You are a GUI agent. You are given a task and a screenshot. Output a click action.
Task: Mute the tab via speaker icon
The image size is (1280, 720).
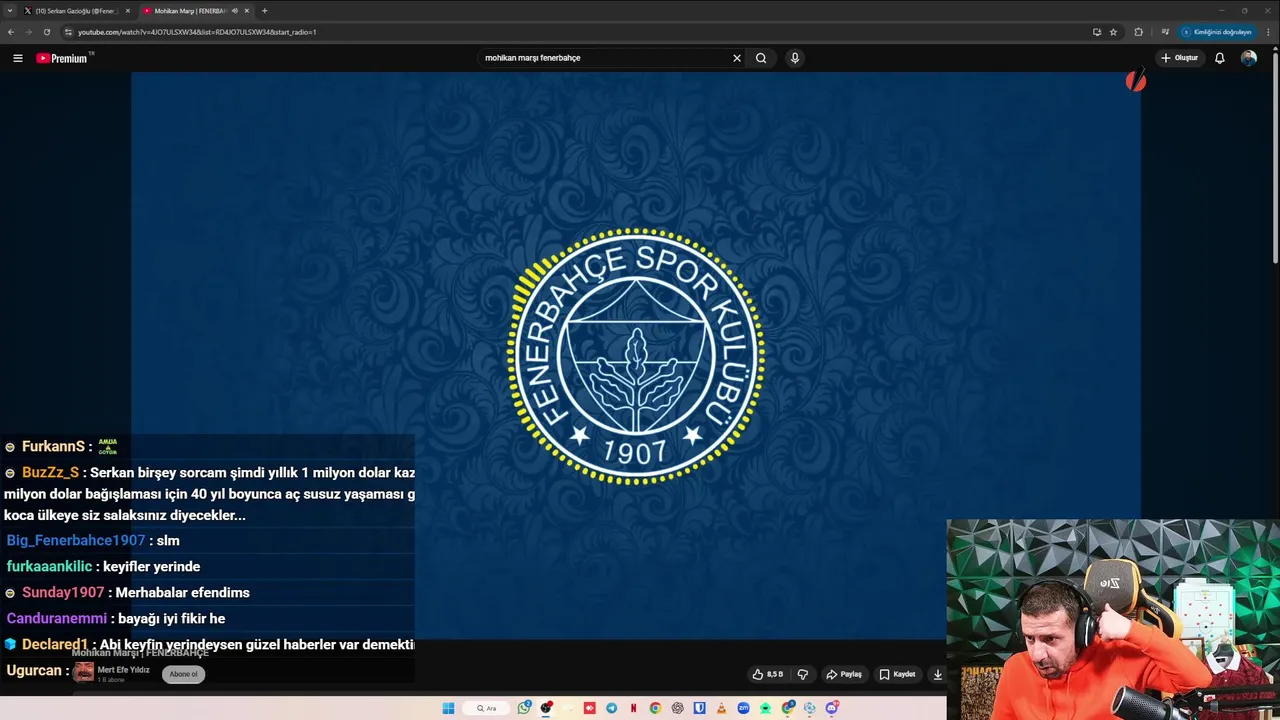tap(235, 11)
